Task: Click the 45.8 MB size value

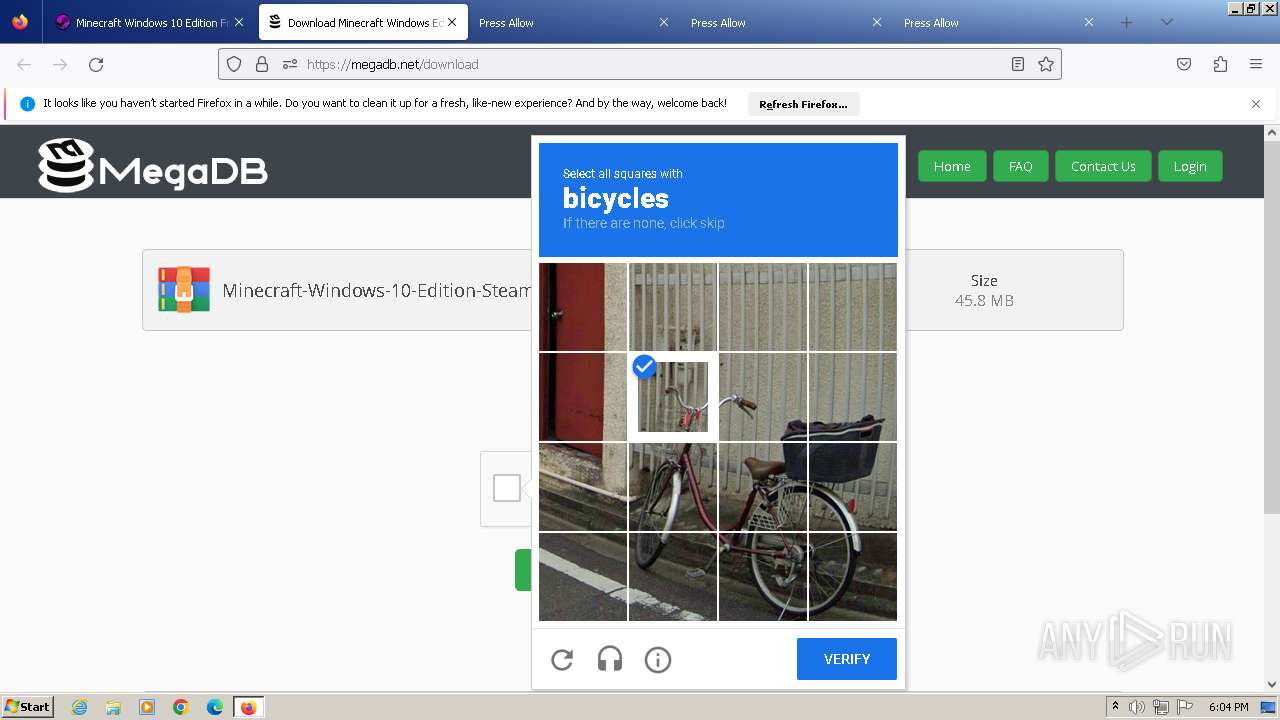Action: coord(984,300)
